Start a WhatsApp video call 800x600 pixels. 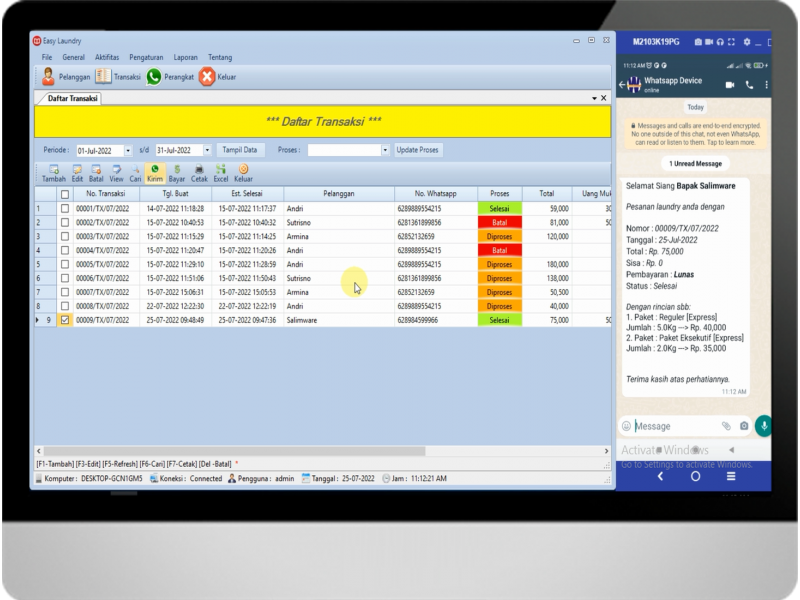729,85
